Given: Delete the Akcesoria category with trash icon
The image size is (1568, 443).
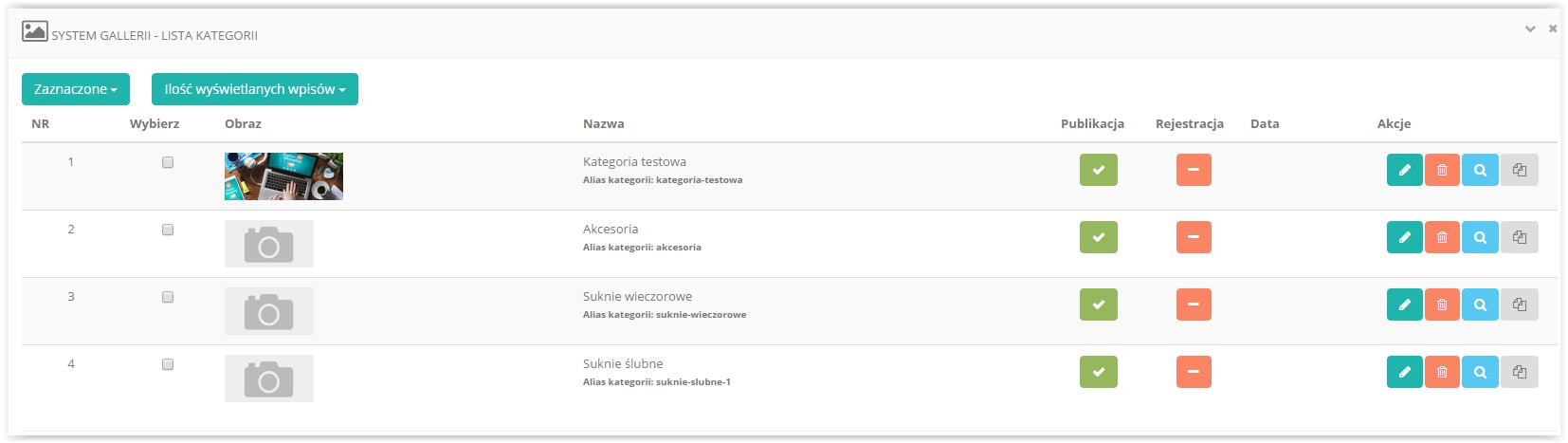Looking at the screenshot, I should [x=1442, y=237].
